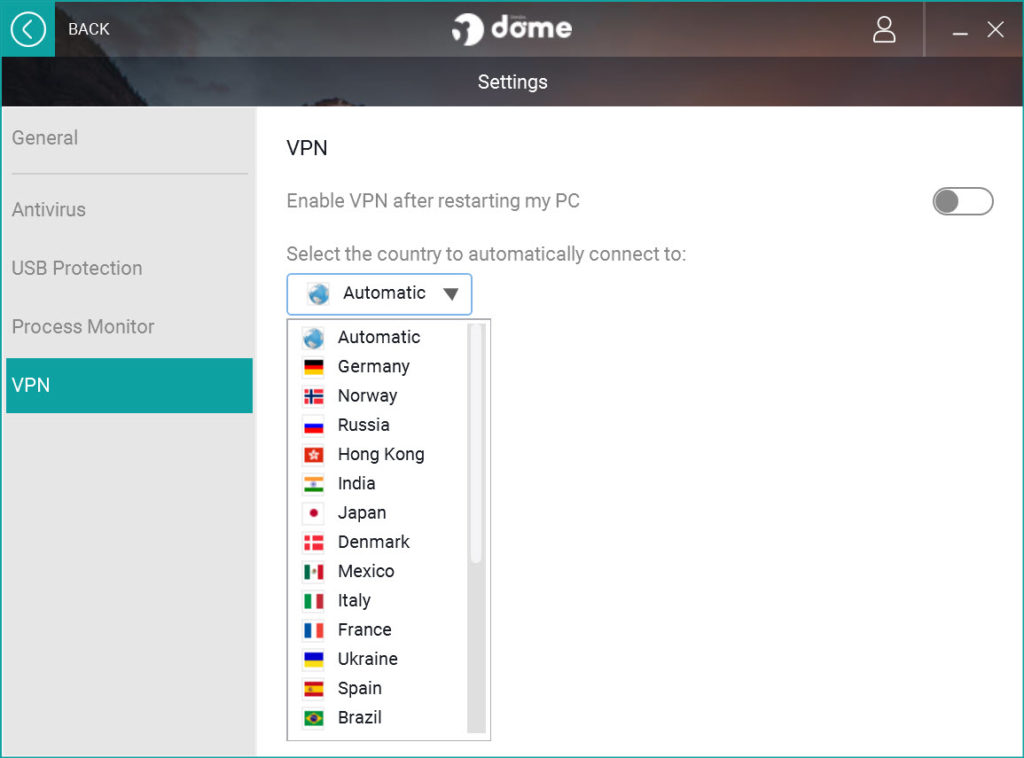
Task: Click the Denmark flag icon
Action: pos(313,543)
